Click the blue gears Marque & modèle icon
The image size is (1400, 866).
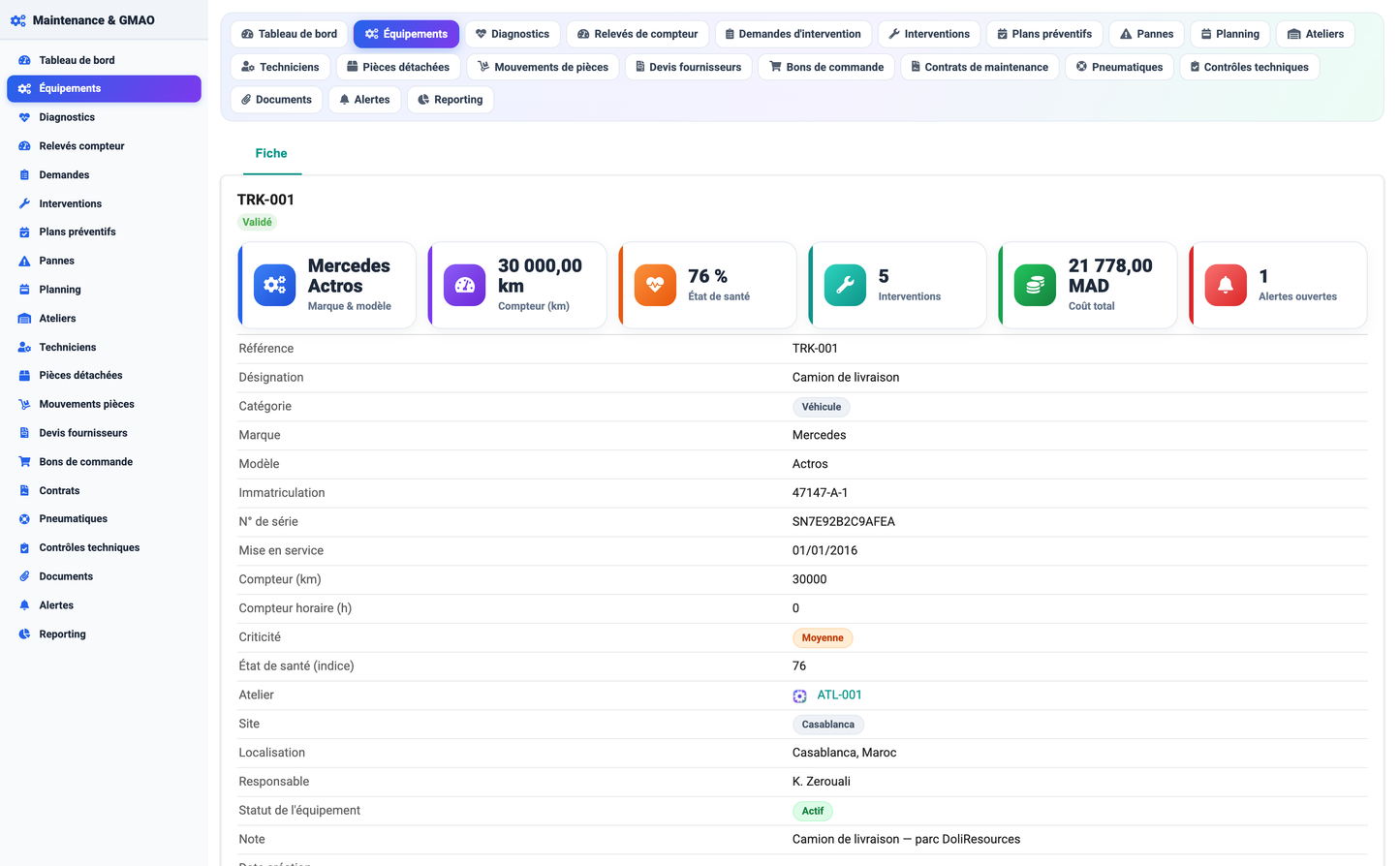(275, 285)
